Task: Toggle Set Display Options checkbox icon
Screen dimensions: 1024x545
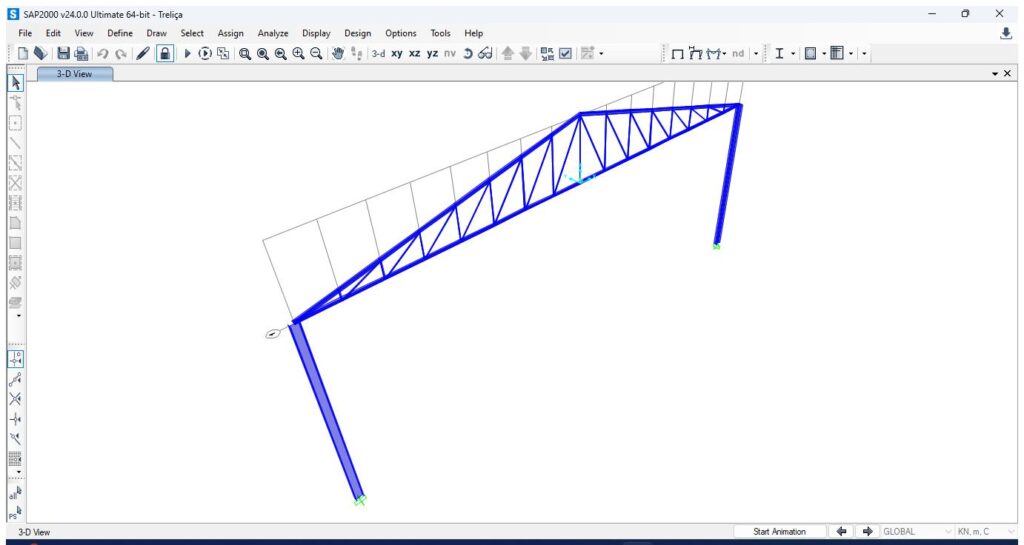Action: point(566,54)
